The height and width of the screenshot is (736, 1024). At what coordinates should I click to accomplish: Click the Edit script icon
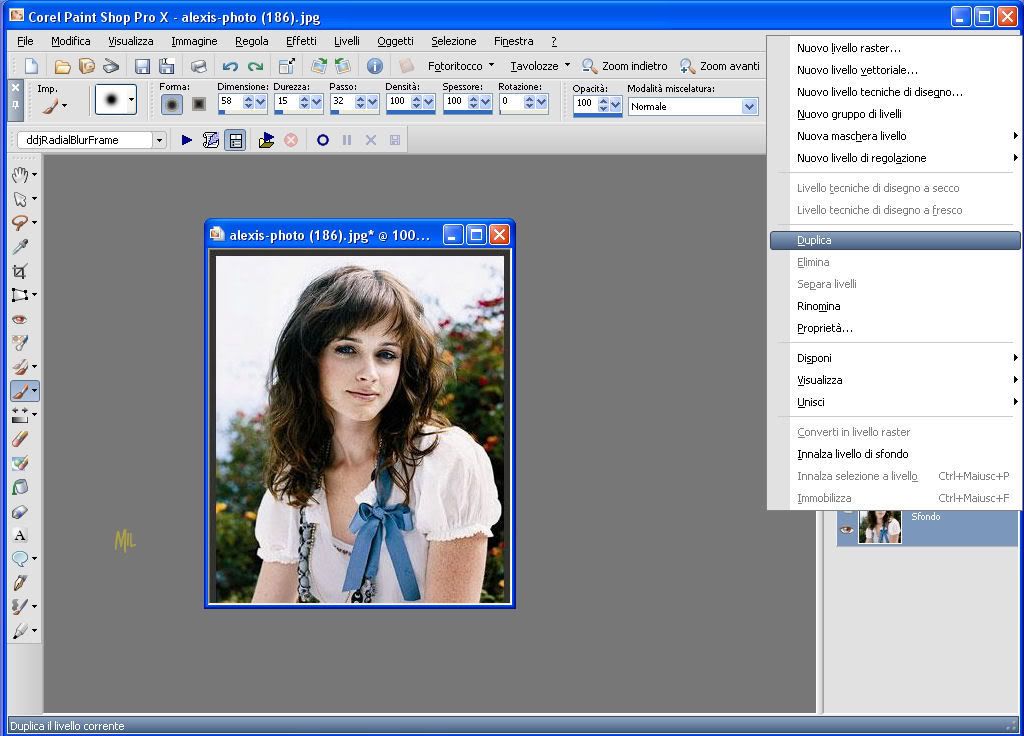[x=210, y=140]
